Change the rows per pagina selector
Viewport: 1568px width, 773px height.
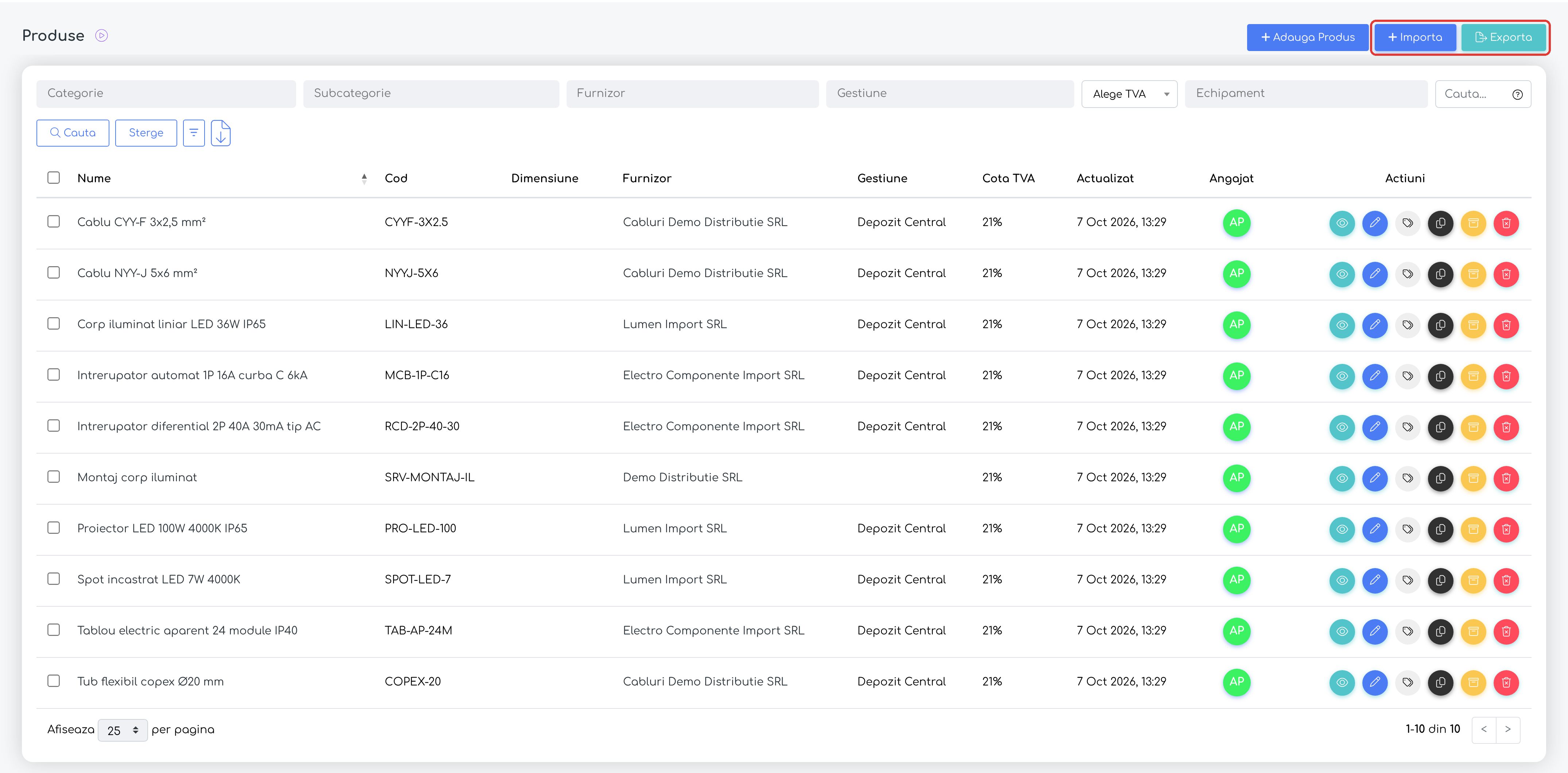click(123, 730)
